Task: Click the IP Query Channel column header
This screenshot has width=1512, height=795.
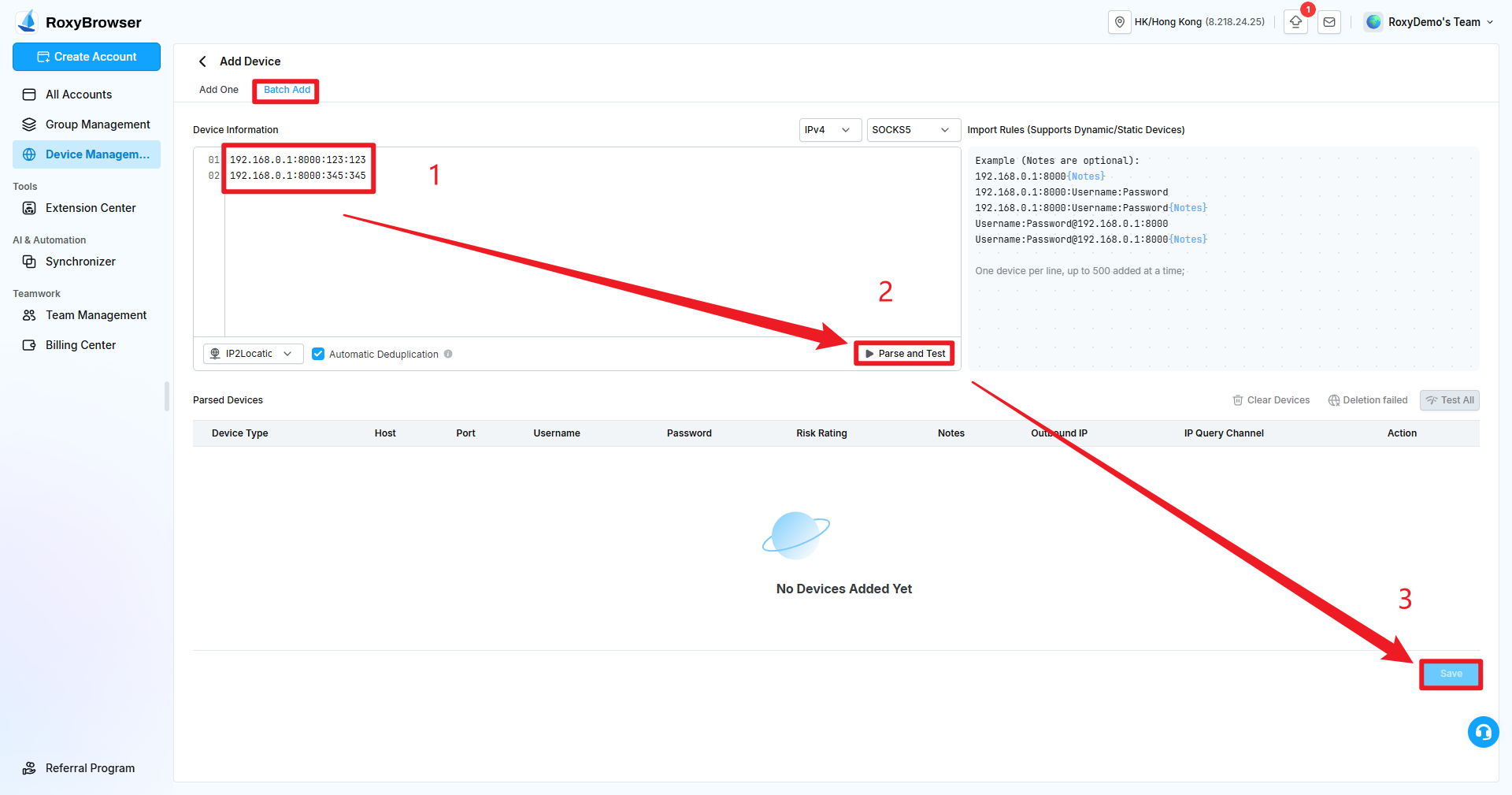Action: pos(1224,433)
